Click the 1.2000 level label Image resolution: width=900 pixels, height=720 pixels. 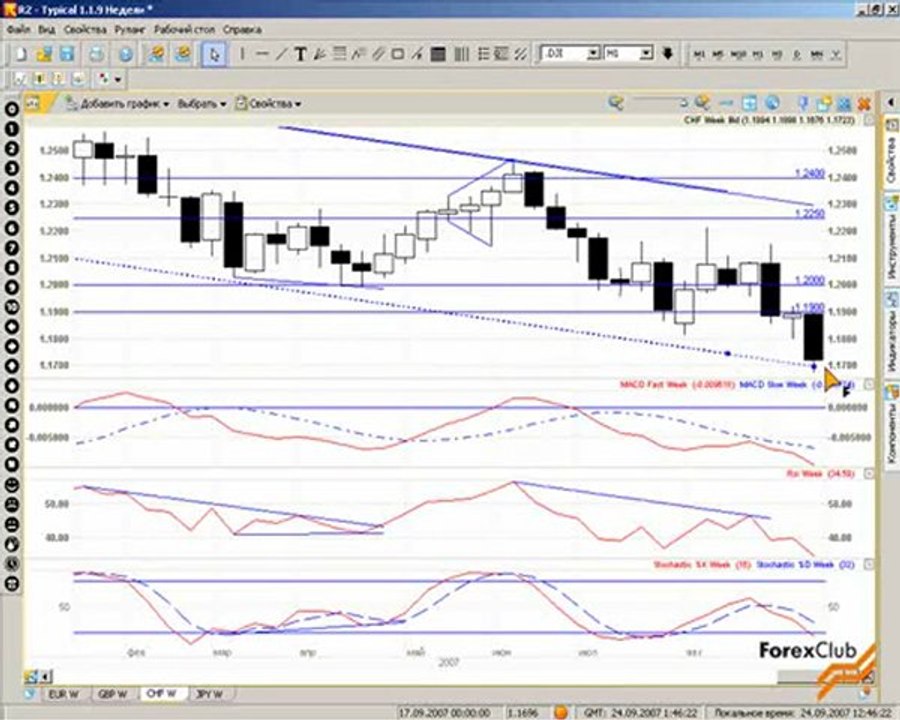coord(810,280)
